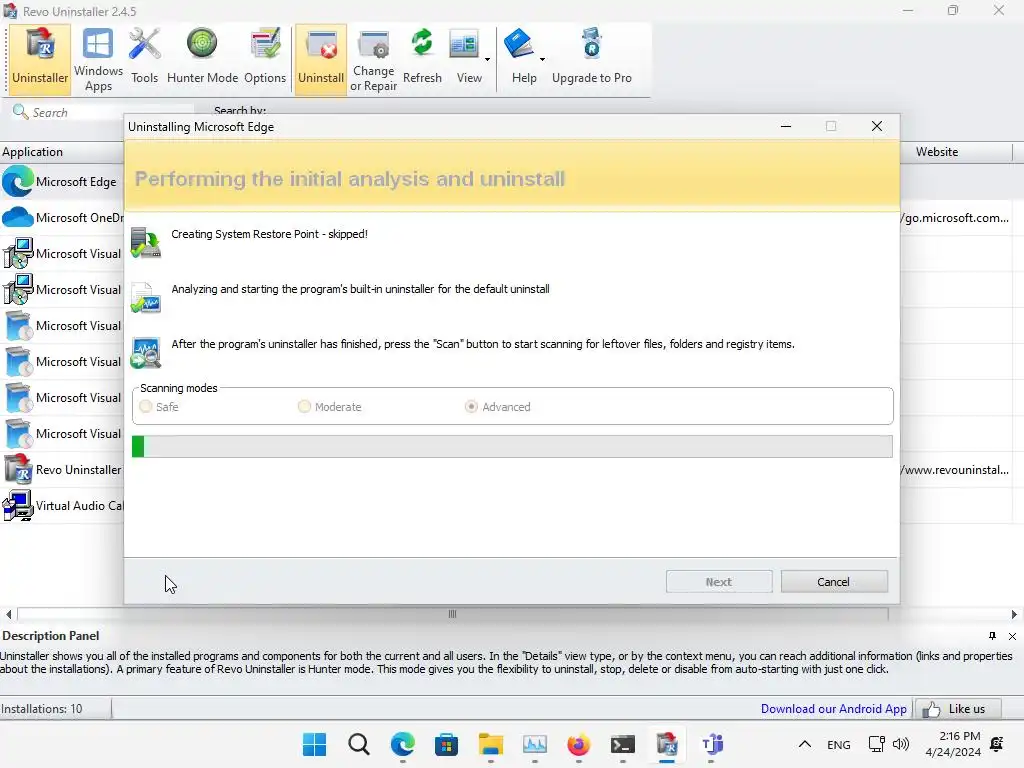Viewport: 1024px width, 768px height.
Task: Open Download our Android App link
Action: click(833, 709)
